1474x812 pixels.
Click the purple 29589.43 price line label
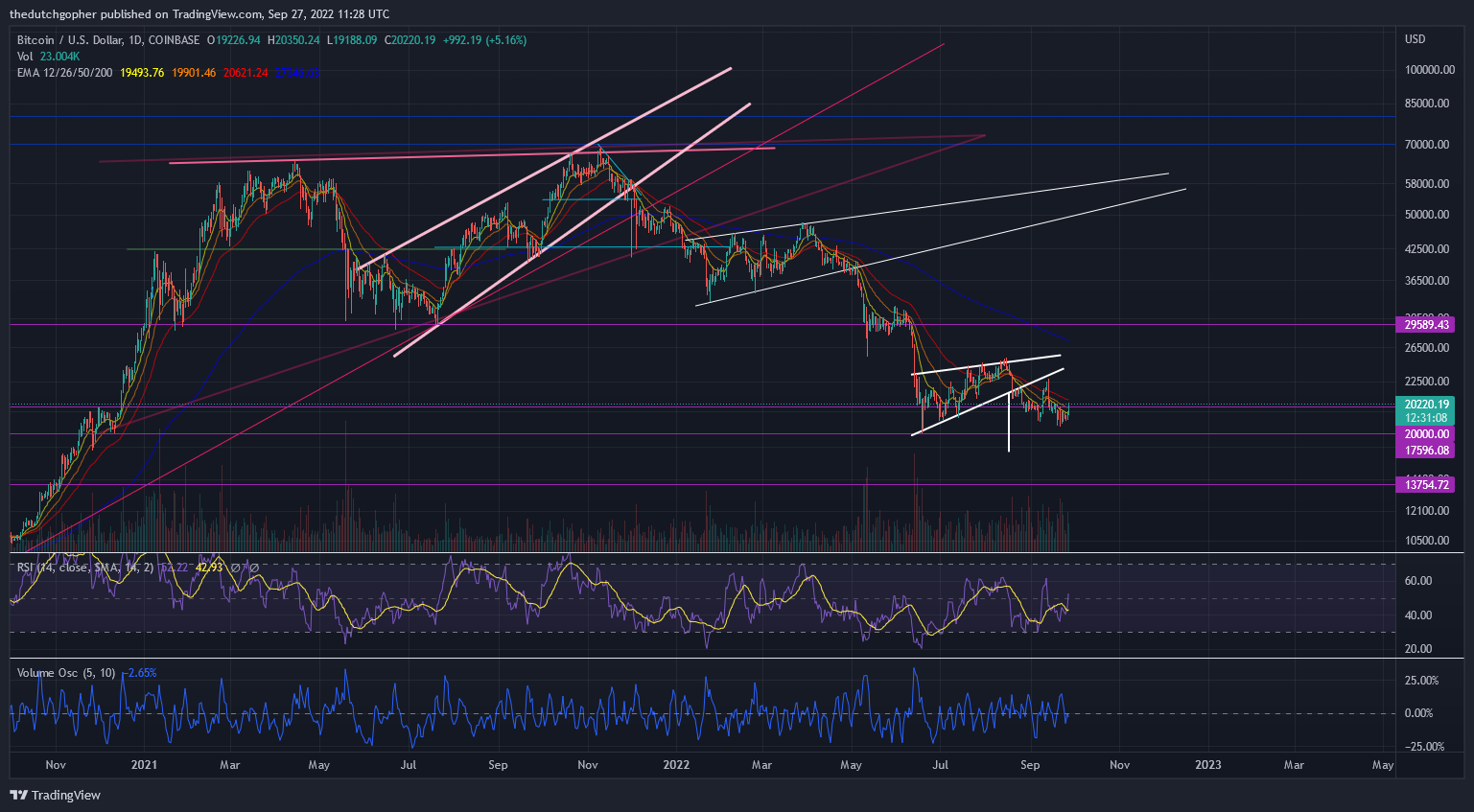1427,325
